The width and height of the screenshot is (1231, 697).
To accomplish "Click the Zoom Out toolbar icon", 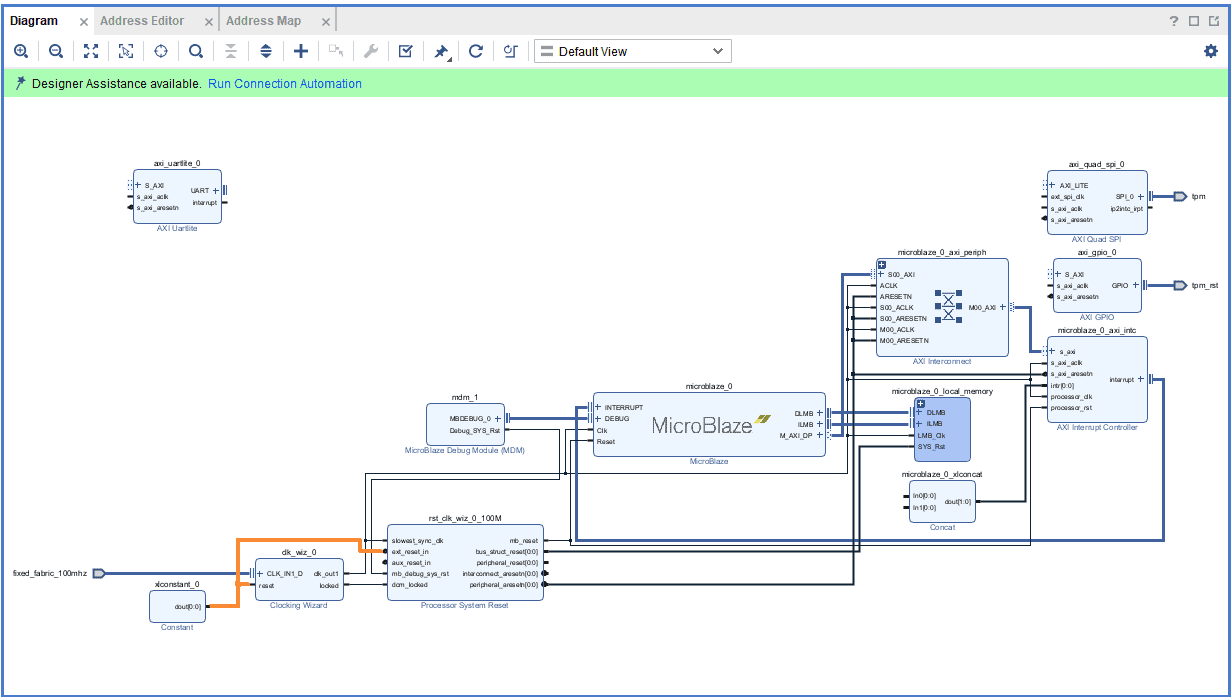I will [56, 51].
